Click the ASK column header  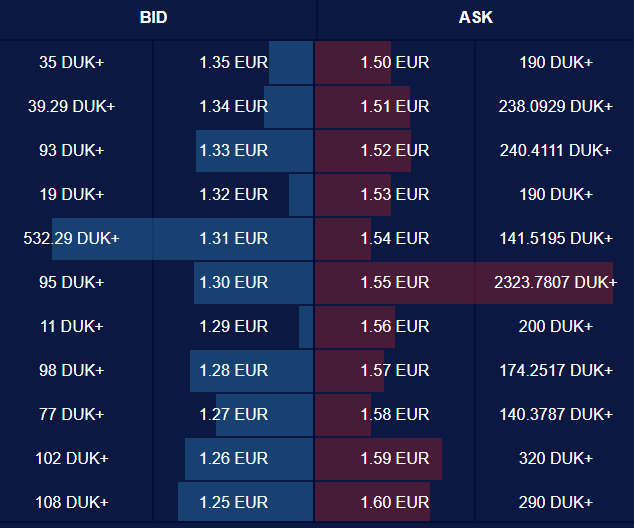[x=476, y=18]
